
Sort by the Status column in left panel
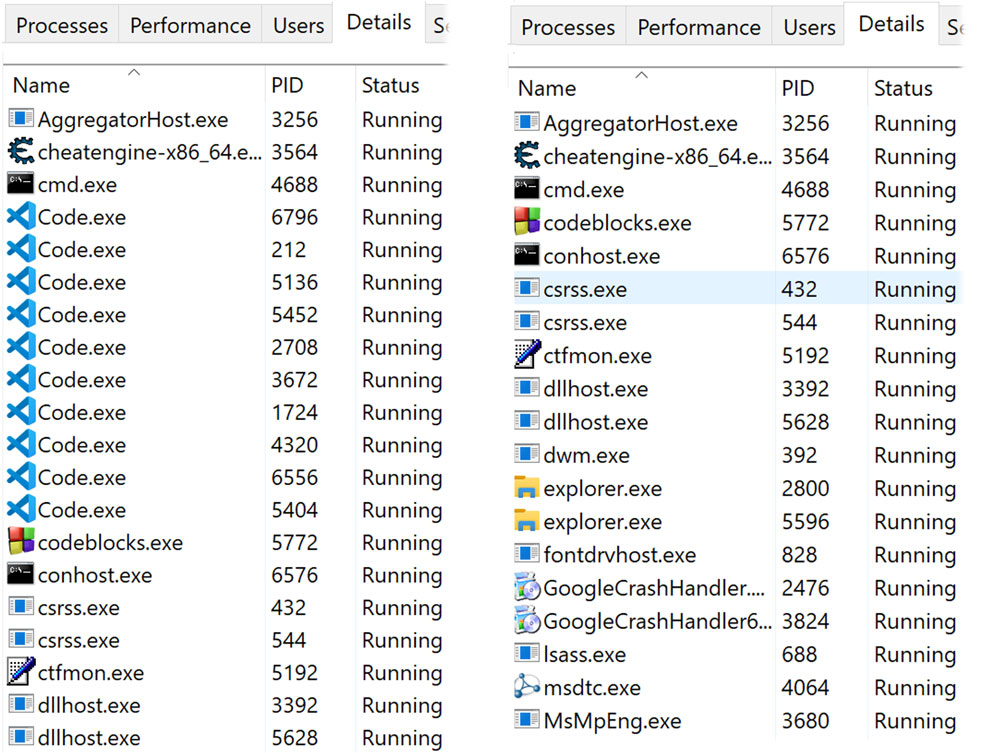(390, 86)
